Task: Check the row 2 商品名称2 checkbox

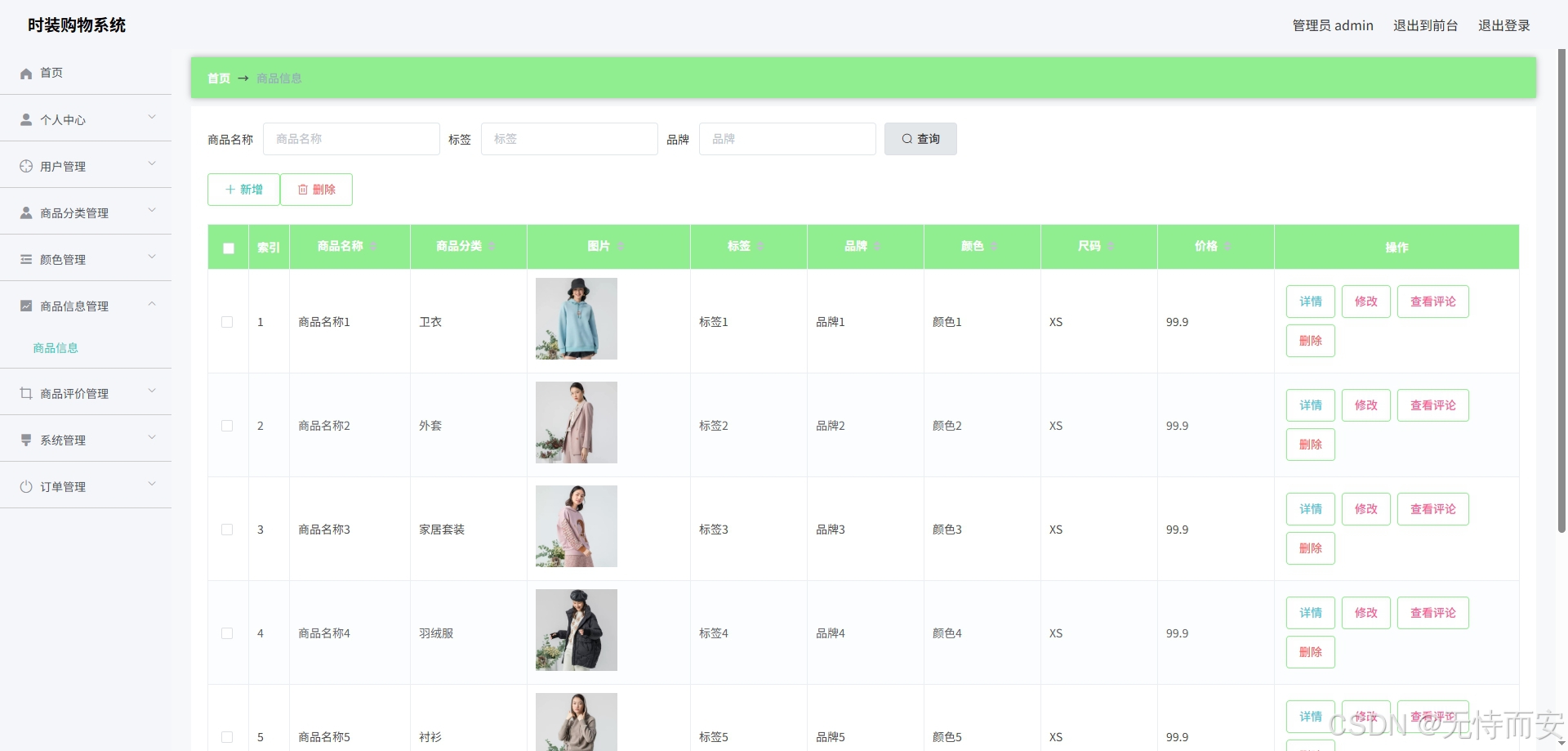Action: pos(227,426)
